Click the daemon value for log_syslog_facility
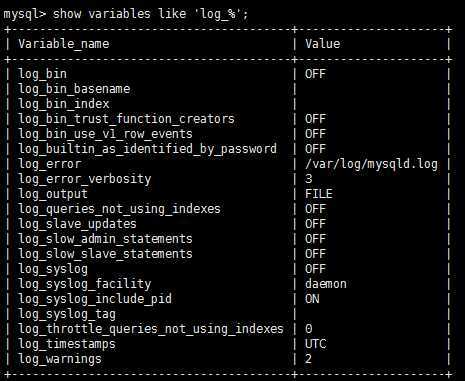This screenshot has width=465, height=381. coord(326,284)
